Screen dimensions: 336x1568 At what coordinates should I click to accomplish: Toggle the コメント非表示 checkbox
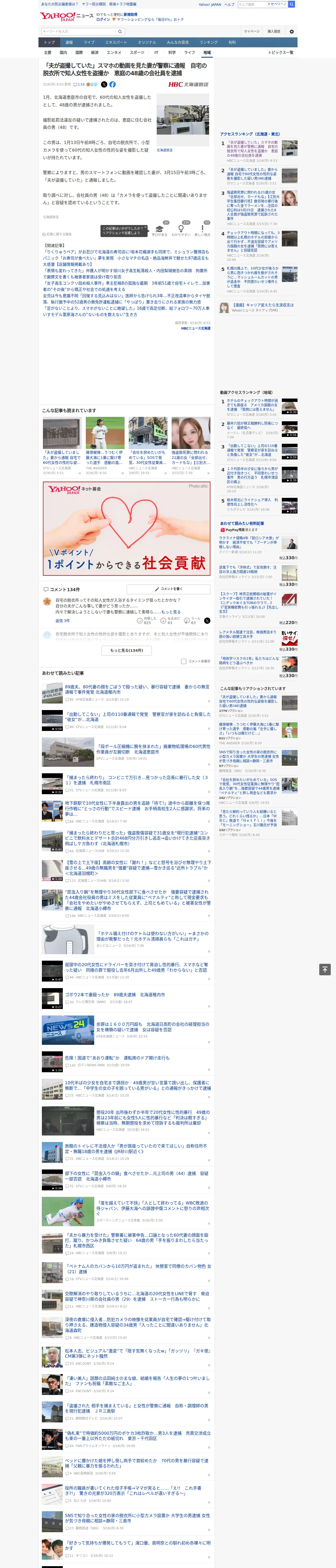point(183,662)
